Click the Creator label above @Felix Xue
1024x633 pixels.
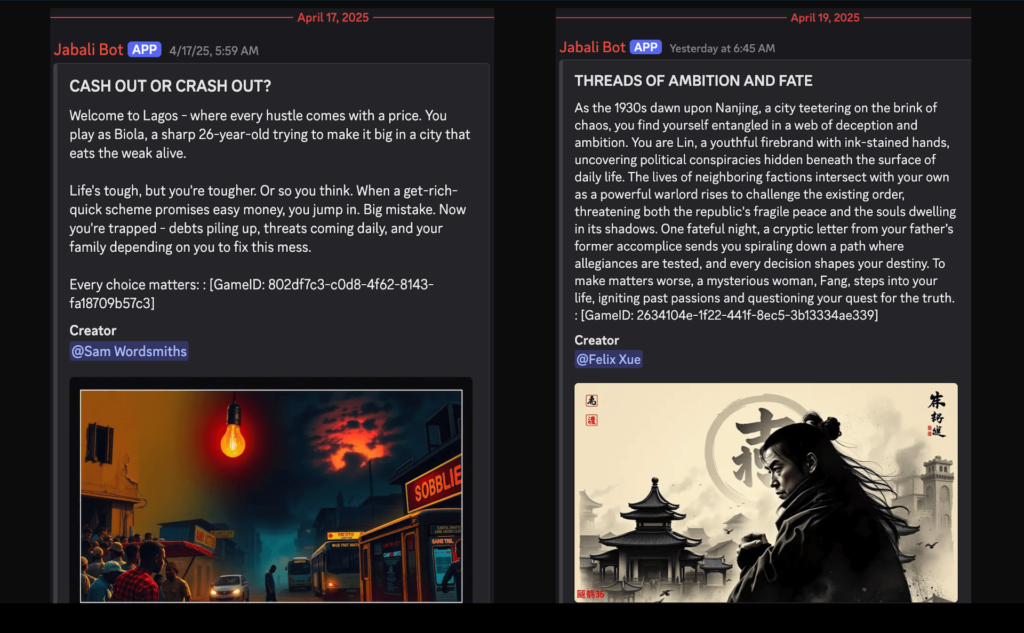pos(596,340)
